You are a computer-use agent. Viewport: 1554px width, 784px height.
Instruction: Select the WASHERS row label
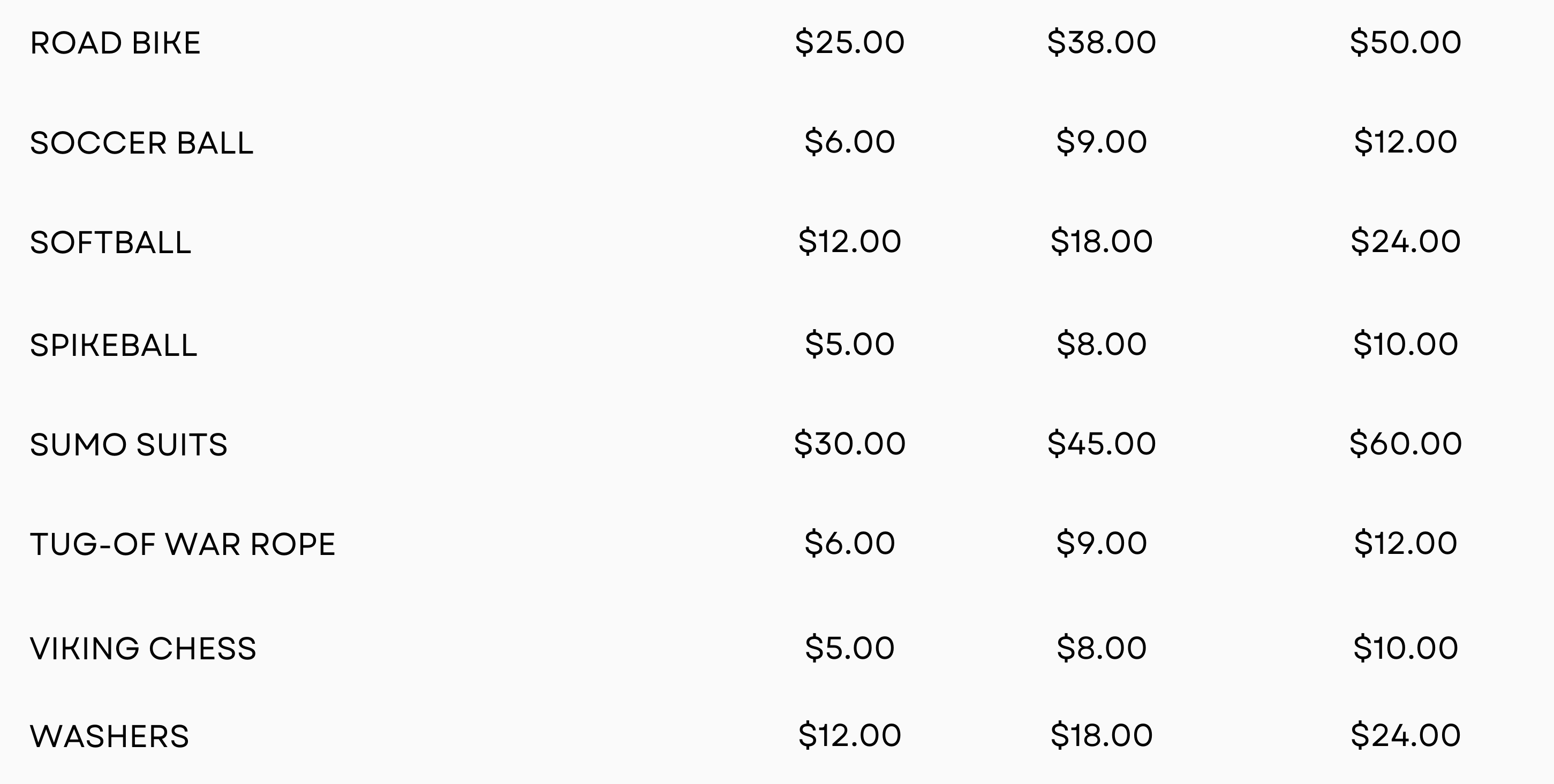pos(109,736)
